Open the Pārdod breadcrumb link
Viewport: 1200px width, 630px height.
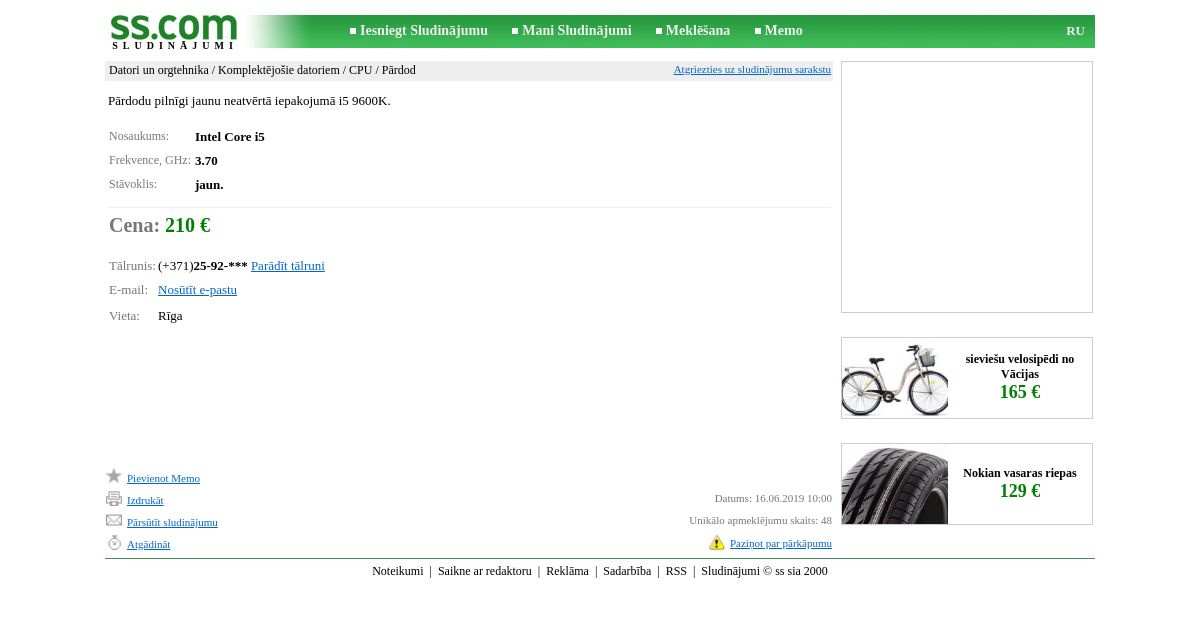[398, 70]
